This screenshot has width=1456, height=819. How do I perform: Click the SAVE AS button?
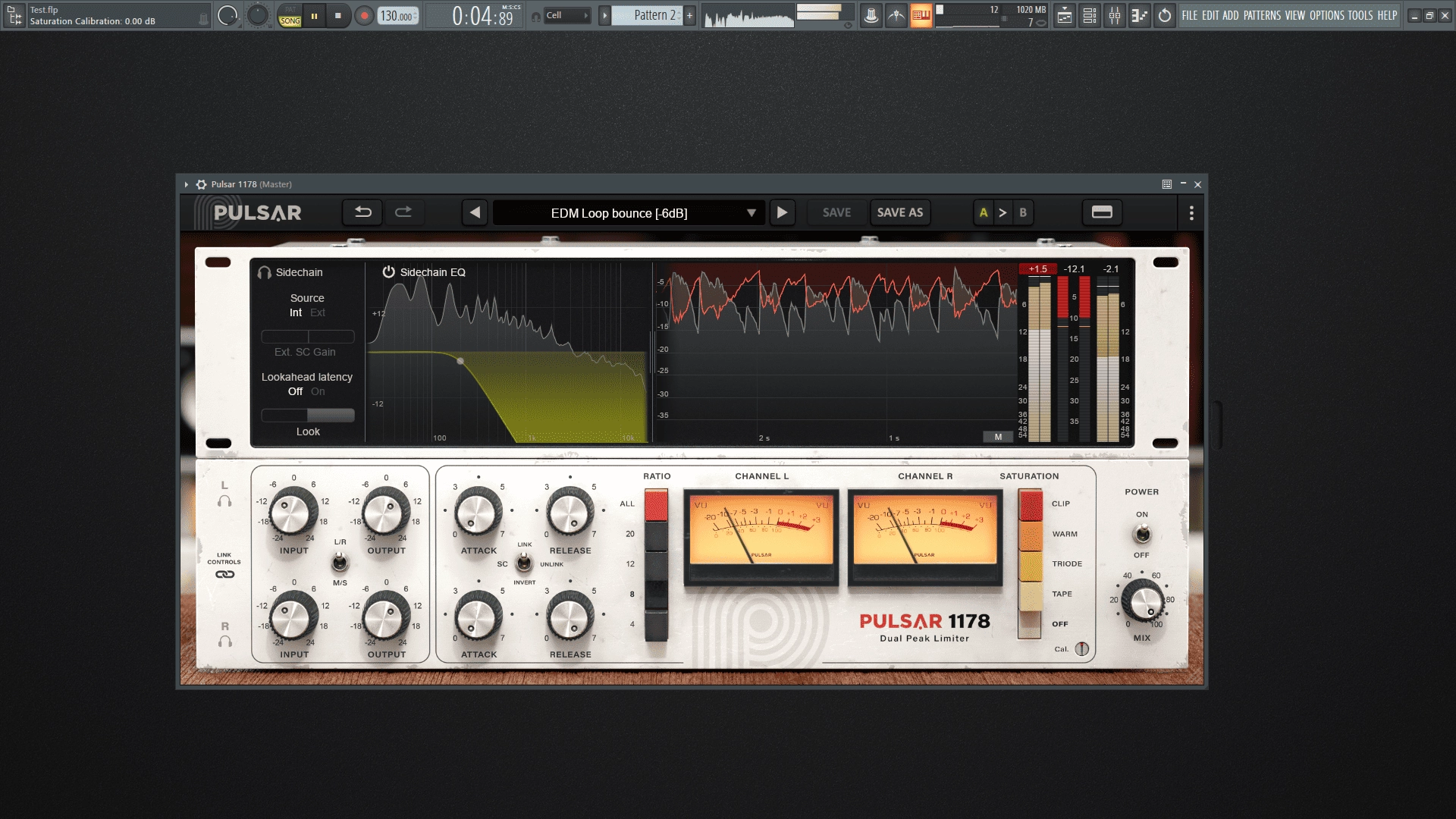pyautogui.click(x=899, y=212)
